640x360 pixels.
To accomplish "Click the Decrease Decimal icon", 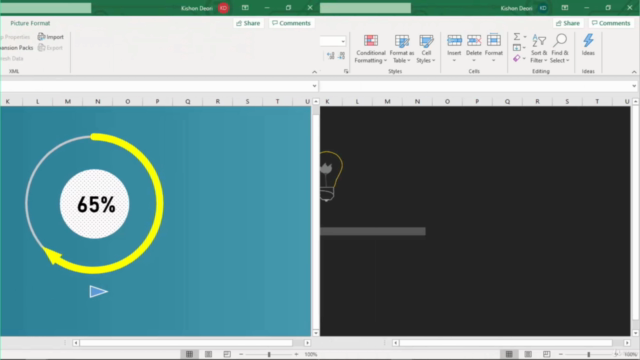I will point(342,56).
